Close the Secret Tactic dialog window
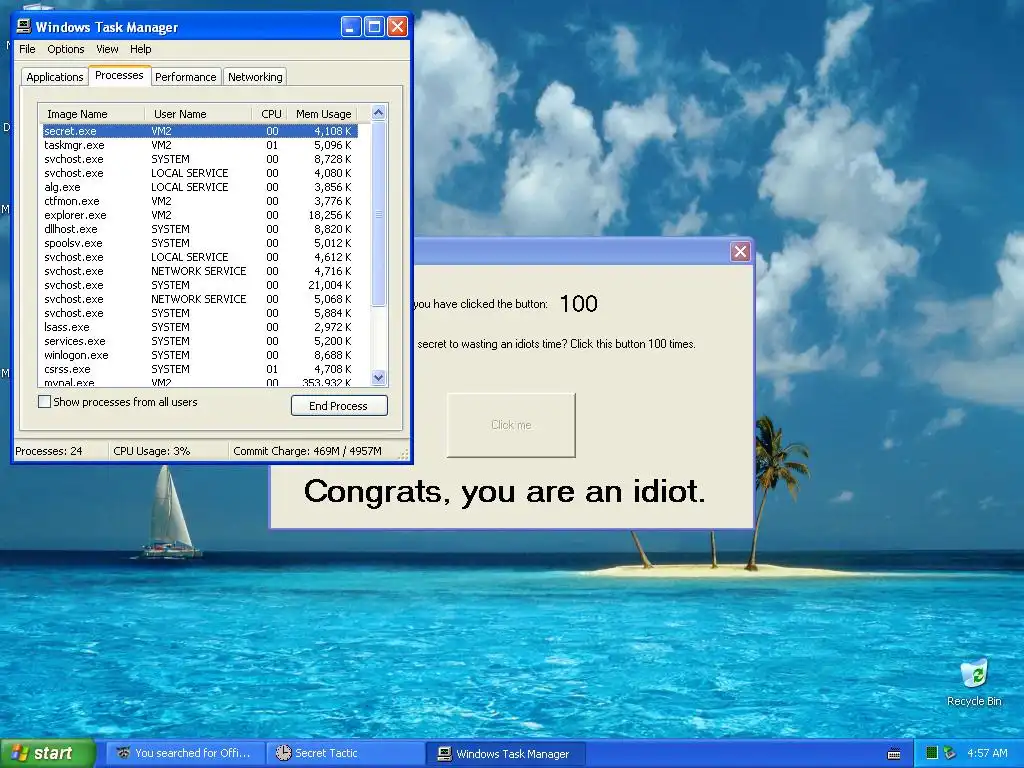This screenshot has height=768, width=1024. (740, 251)
